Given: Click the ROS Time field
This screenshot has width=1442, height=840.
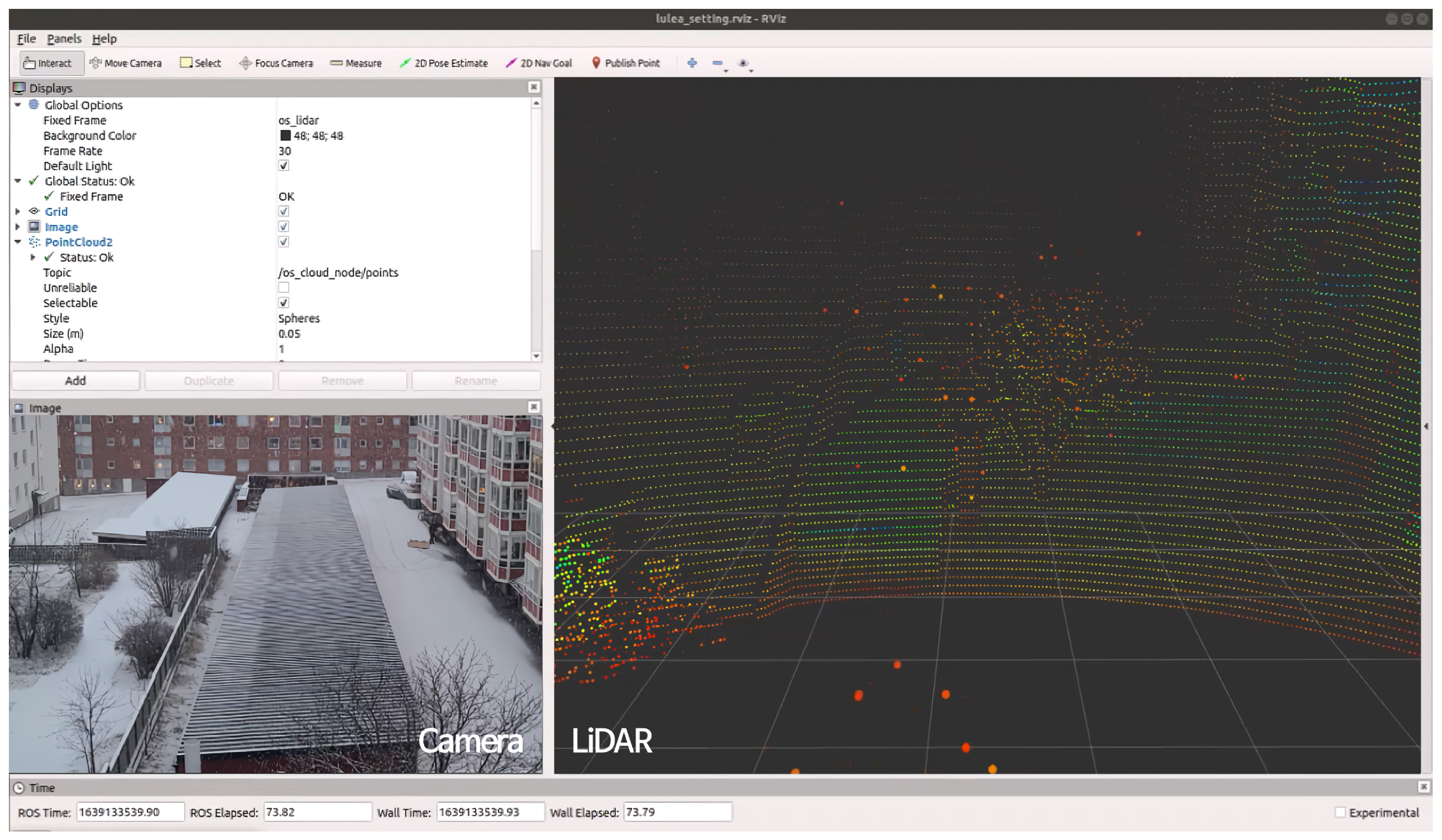Looking at the screenshot, I should point(130,813).
